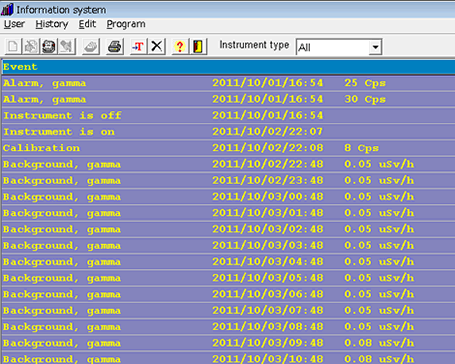The height and width of the screenshot is (364, 455).
Task: Select Background, gamma row at 2011/10/03/08:48
Action: [x=228, y=327]
